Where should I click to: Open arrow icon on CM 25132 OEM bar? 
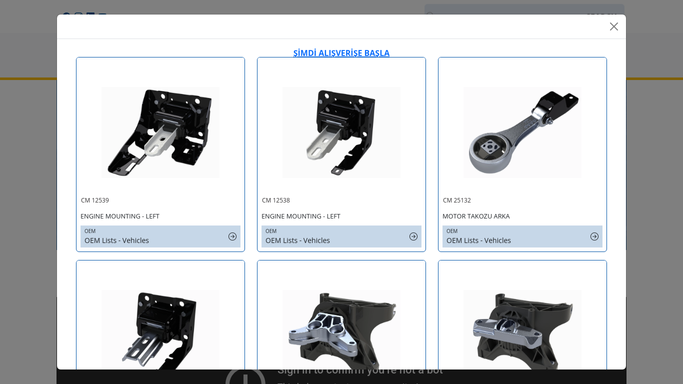[594, 236]
